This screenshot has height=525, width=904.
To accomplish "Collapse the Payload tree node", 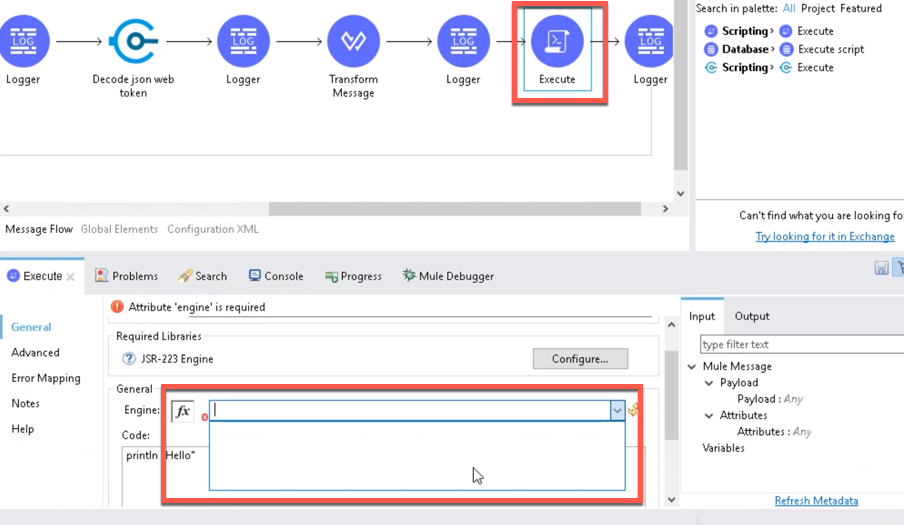I will point(709,383).
